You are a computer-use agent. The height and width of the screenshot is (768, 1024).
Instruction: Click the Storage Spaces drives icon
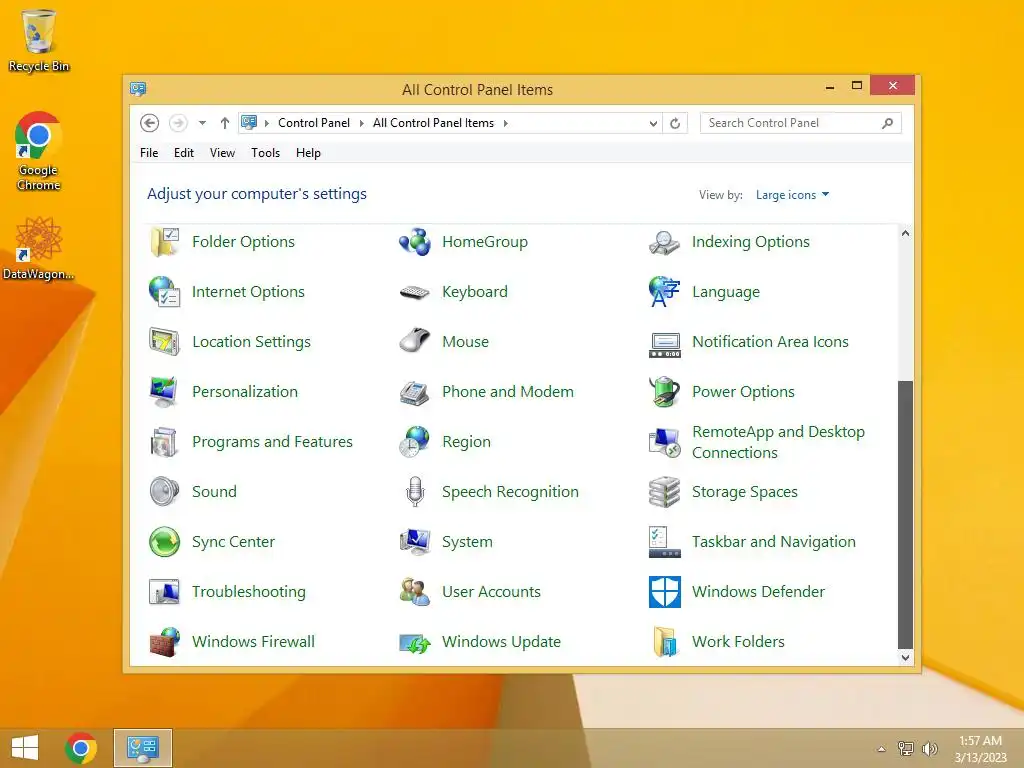click(664, 492)
